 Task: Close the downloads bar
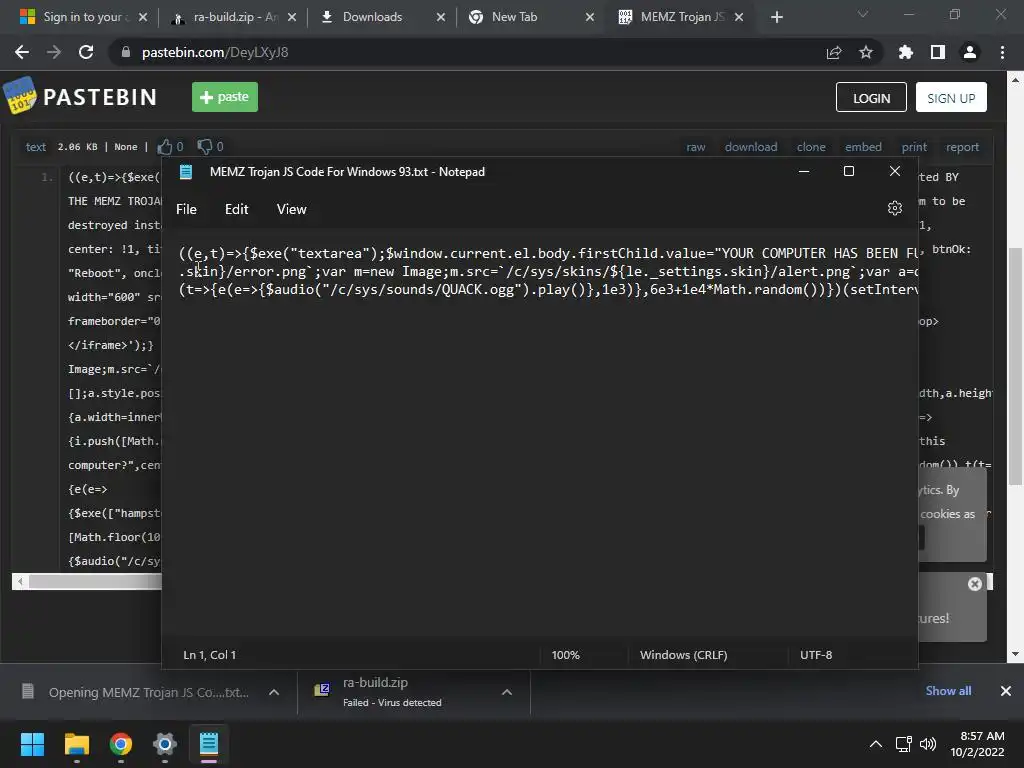click(x=1006, y=691)
